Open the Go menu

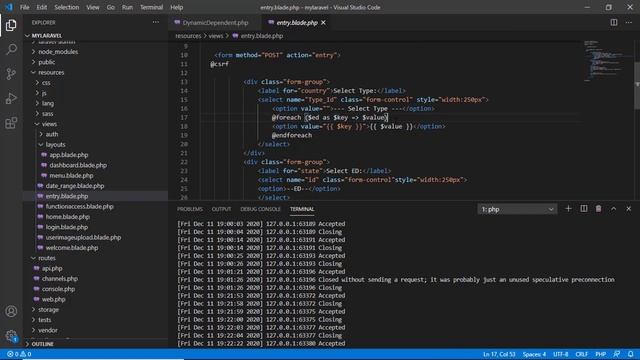(x=111, y=7)
